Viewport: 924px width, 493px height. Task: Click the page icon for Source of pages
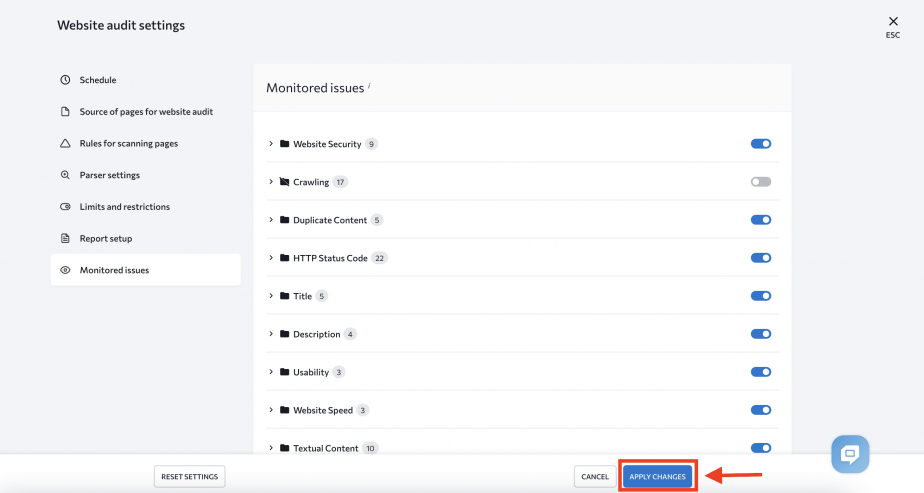coord(65,111)
